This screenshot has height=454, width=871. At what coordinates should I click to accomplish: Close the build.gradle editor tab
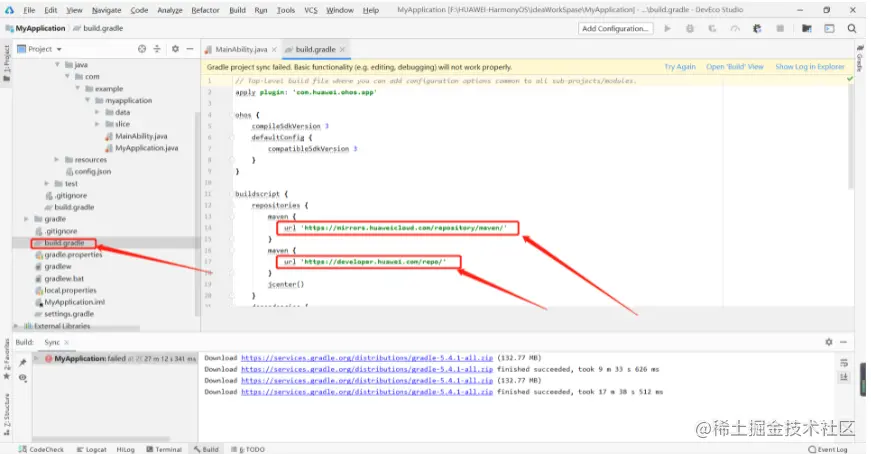343,49
